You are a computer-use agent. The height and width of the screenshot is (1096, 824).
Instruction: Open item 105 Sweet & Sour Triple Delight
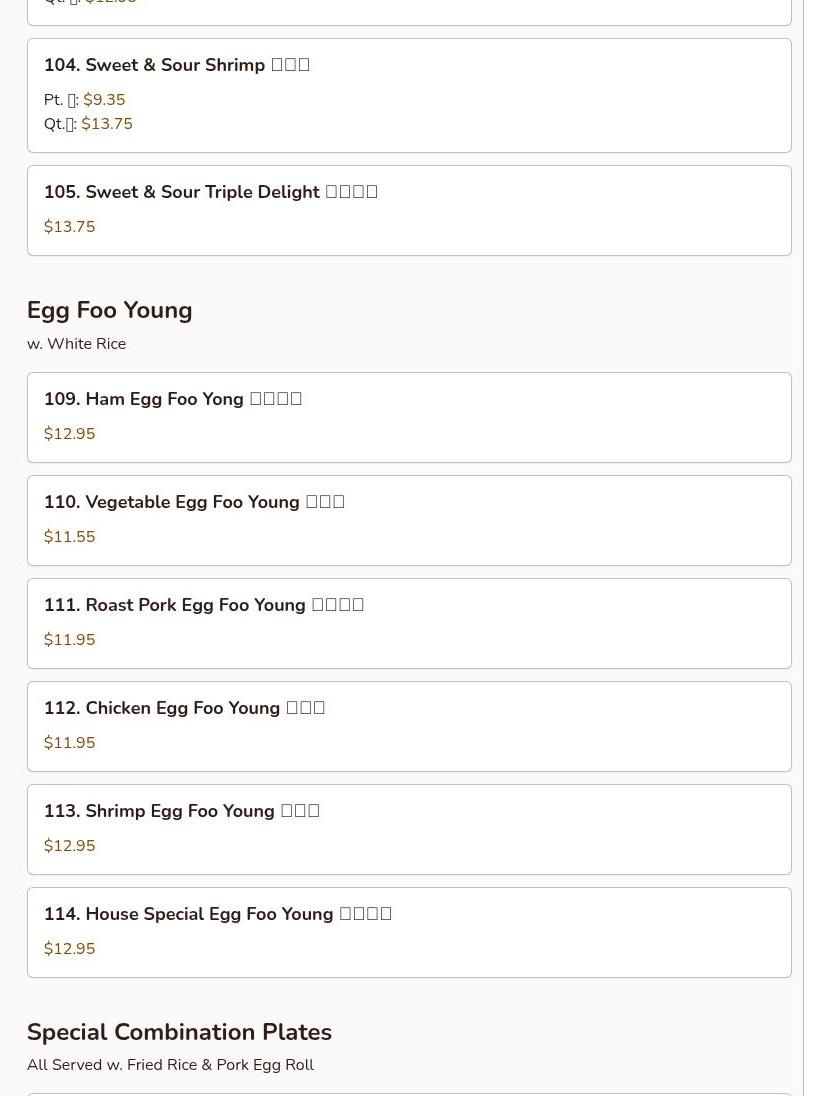[x=210, y=192]
